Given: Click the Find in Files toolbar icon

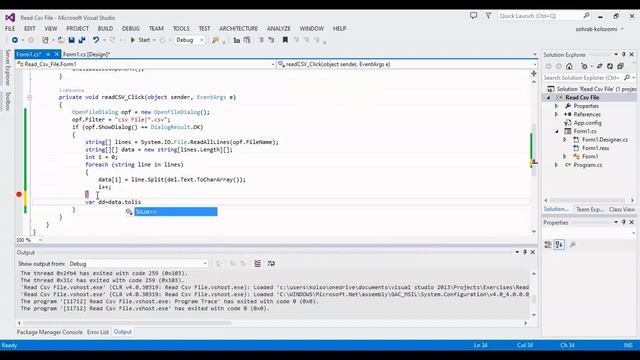Looking at the screenshot, I should 215,40.
